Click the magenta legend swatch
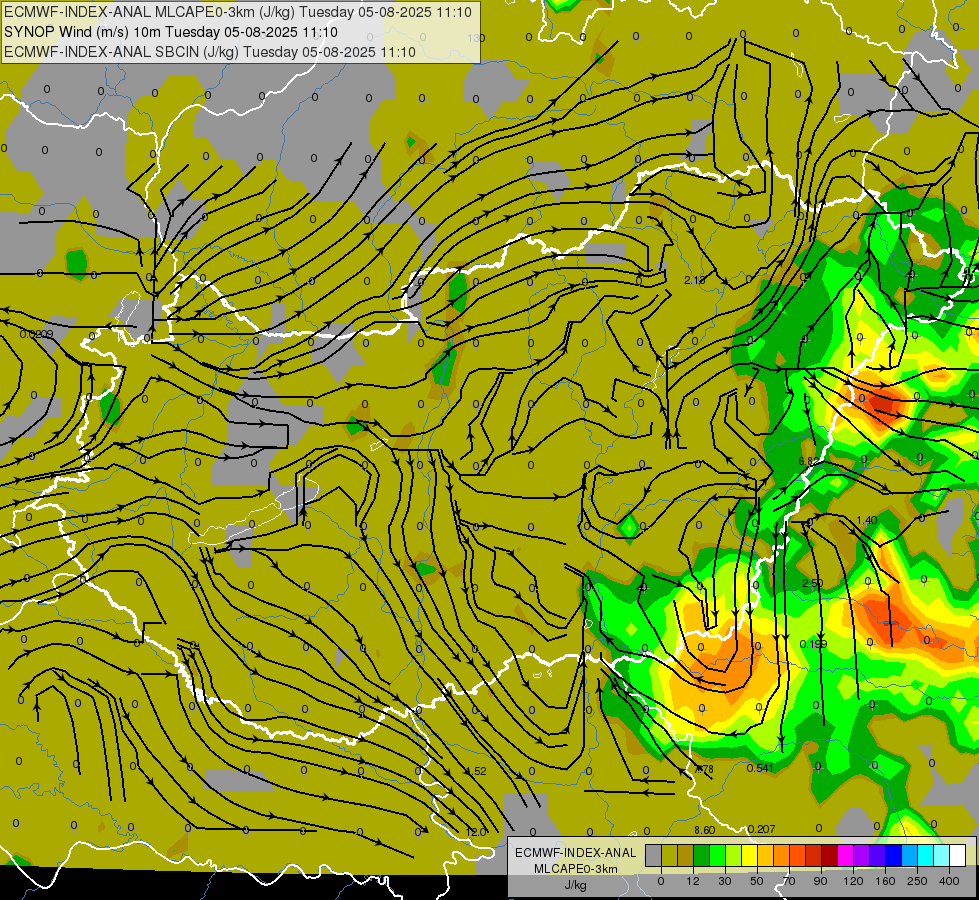Image resolution: width=979 pixels, height=900 pixels. (845, 856)
